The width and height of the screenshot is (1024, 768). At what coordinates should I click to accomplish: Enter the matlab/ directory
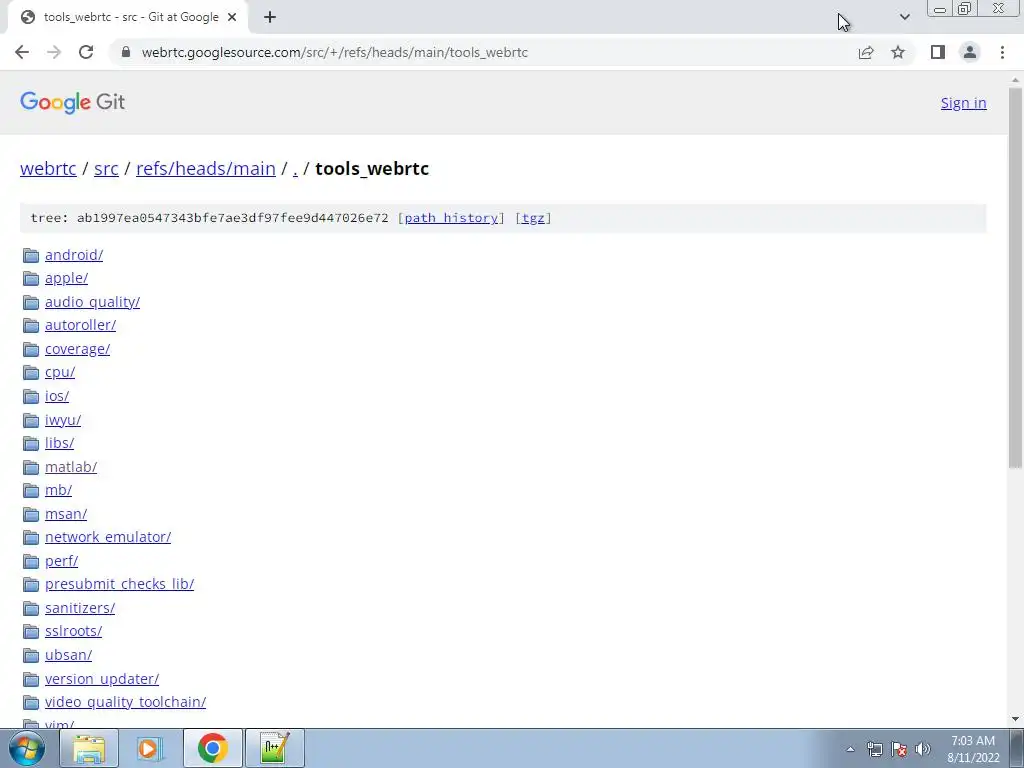point(71,466)
